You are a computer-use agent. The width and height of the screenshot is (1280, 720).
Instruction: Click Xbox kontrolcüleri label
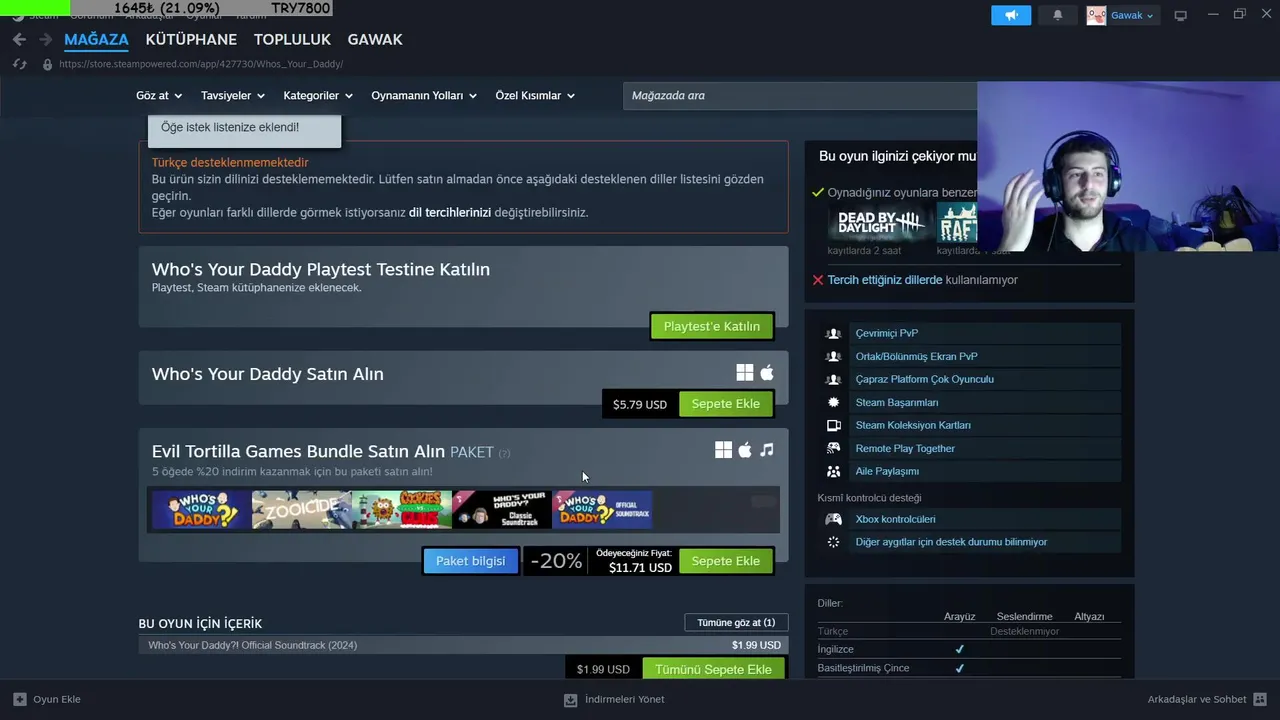896,519
